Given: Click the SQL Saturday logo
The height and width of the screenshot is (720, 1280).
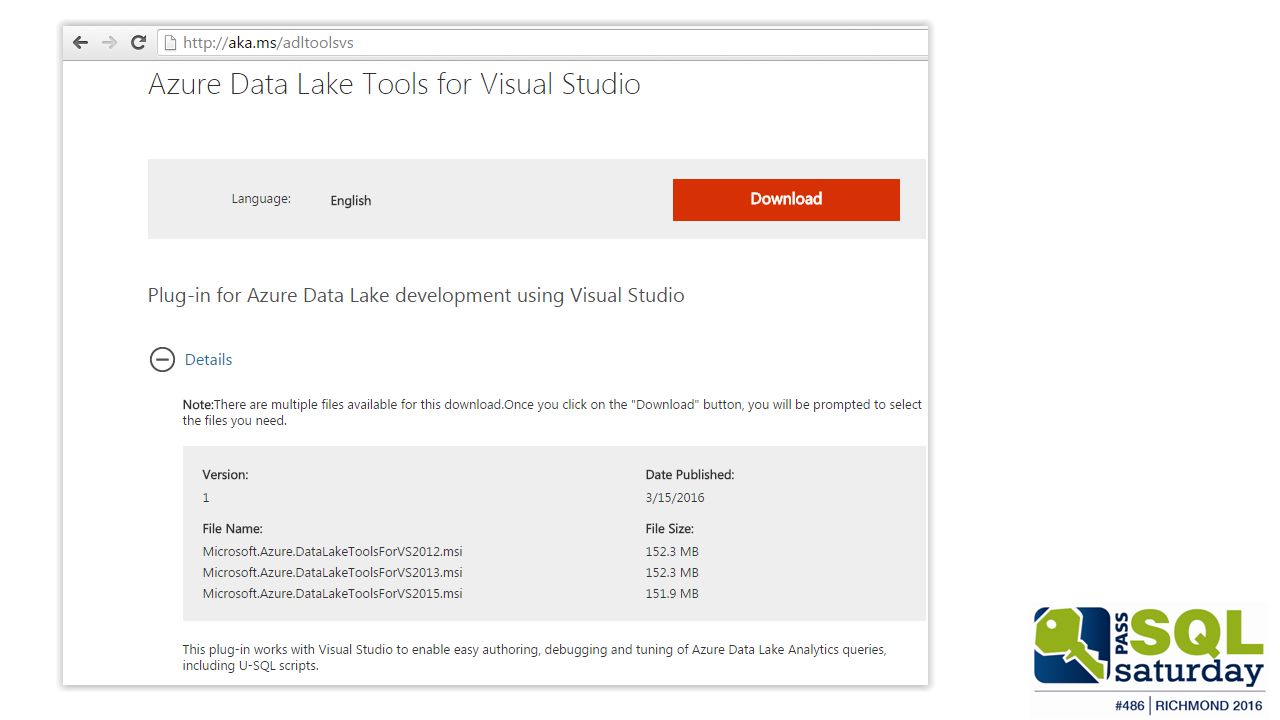Looking at the screenshot, I should (x=1149, y=646).
